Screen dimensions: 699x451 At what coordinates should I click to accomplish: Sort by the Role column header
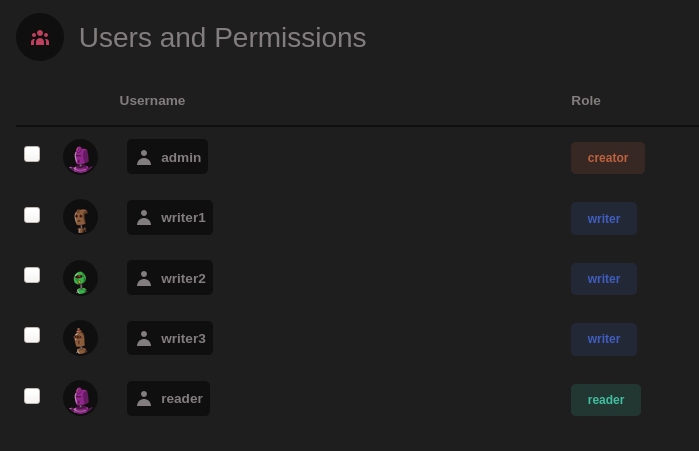click(586, 101)
